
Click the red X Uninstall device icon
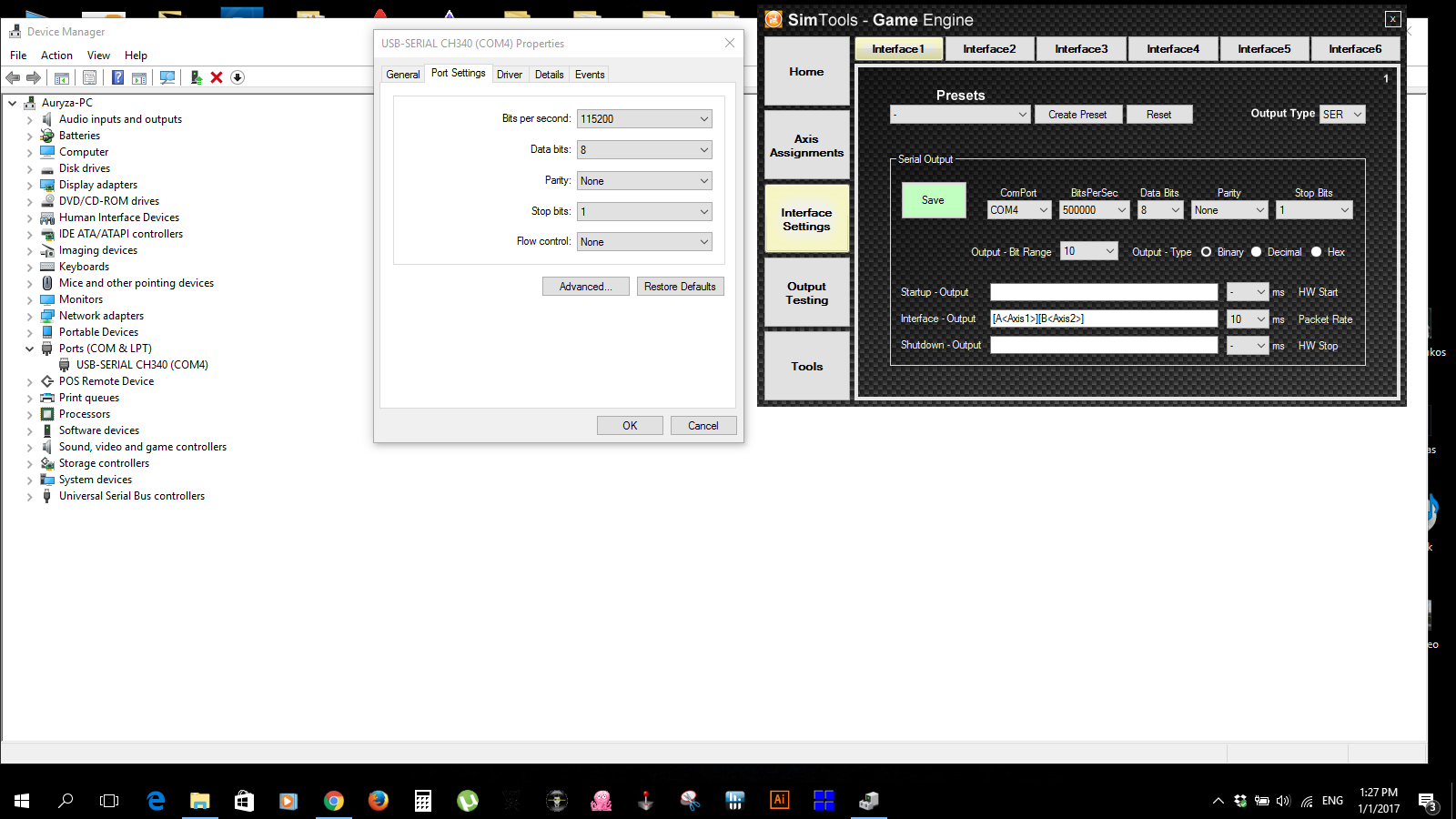217,77
